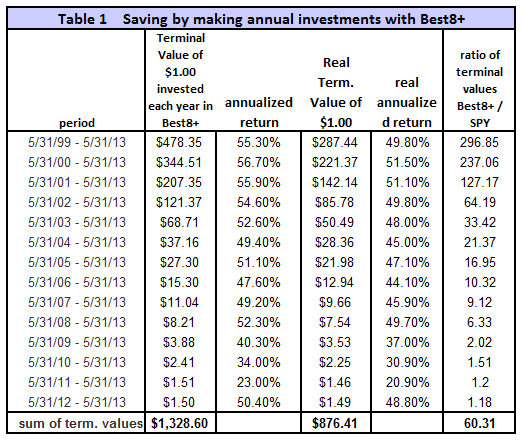Screen dimensions: 524x442
Task: Click the $37.16 terminal value cell
Action: [179, 243]
